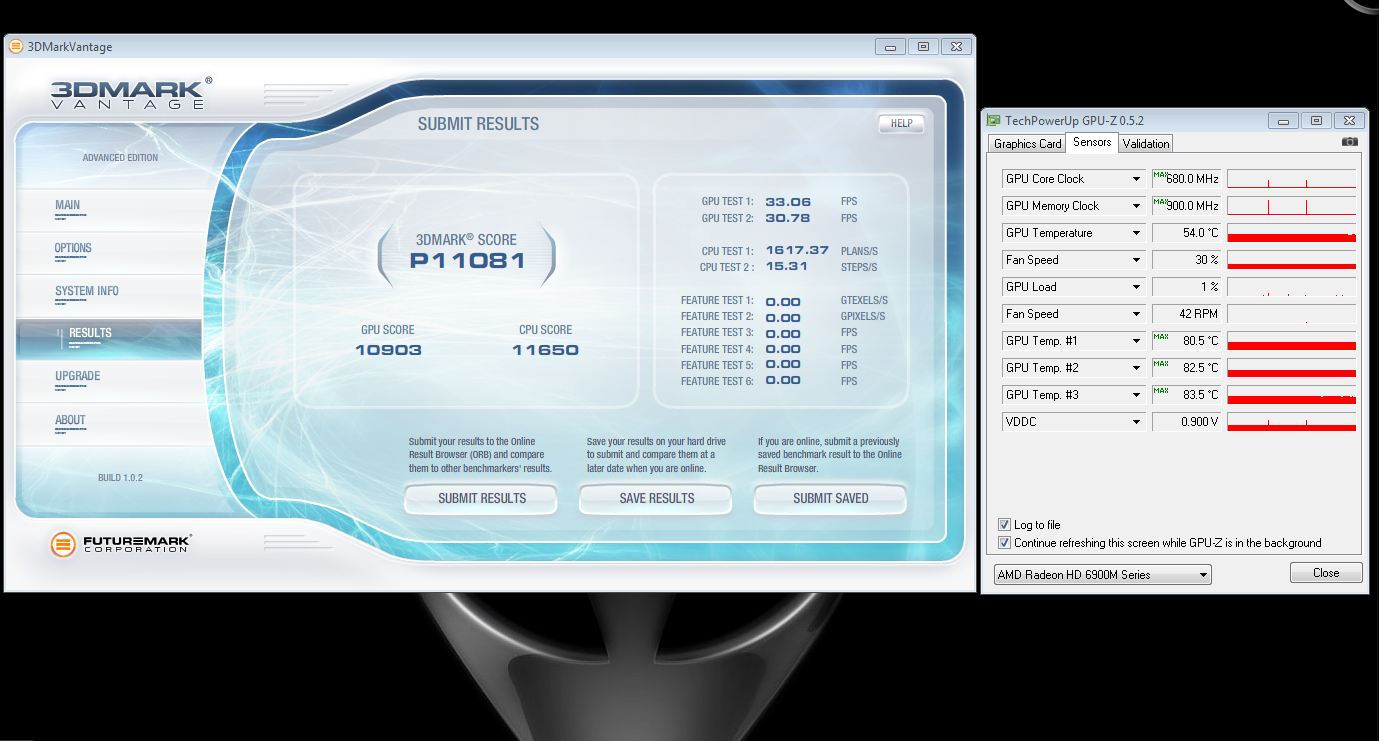Click the BUILD 1.0.2 label
The image size is (1379, 741).
coord(120,478)
